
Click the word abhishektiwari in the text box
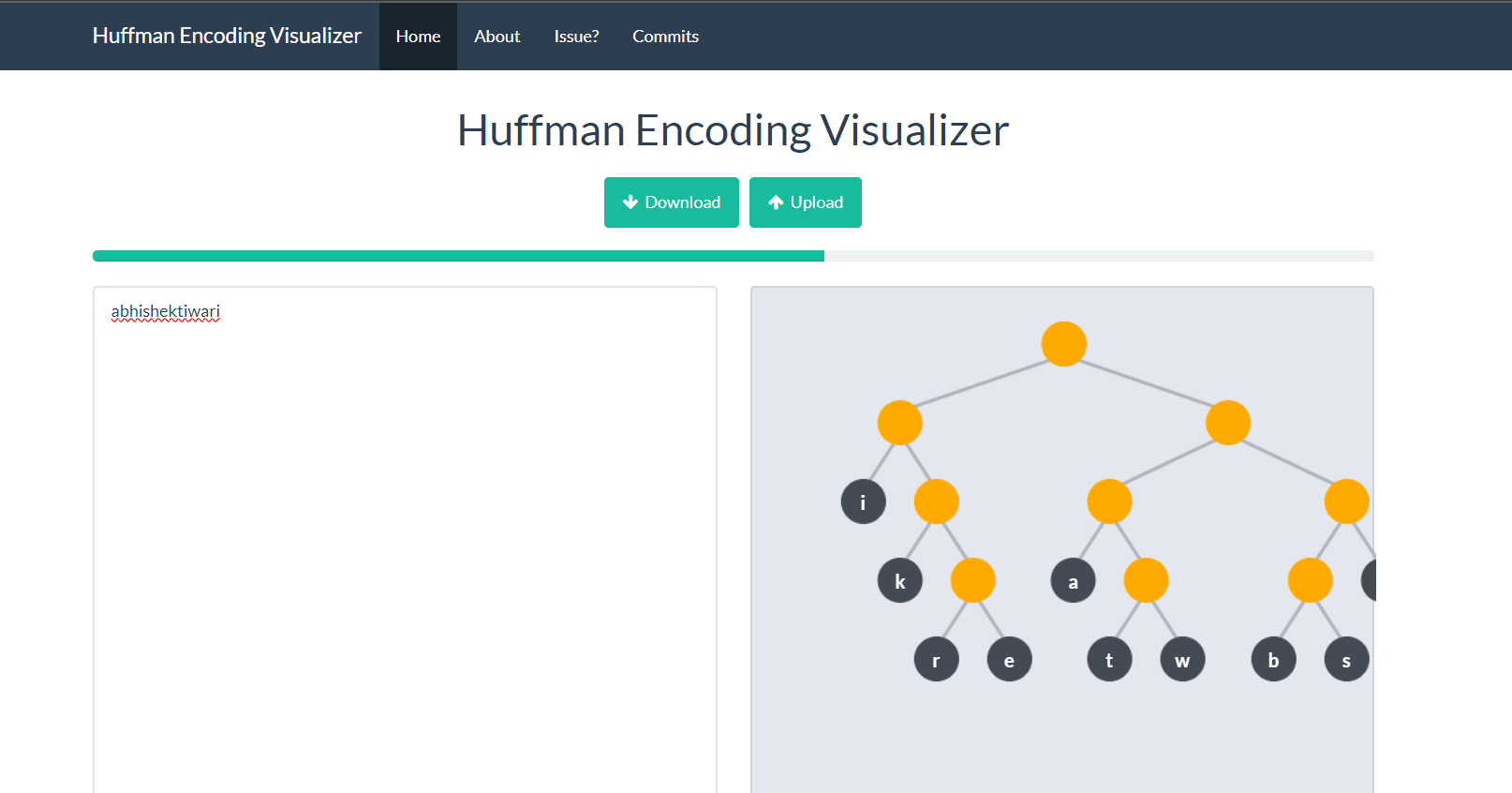point(166,311)
